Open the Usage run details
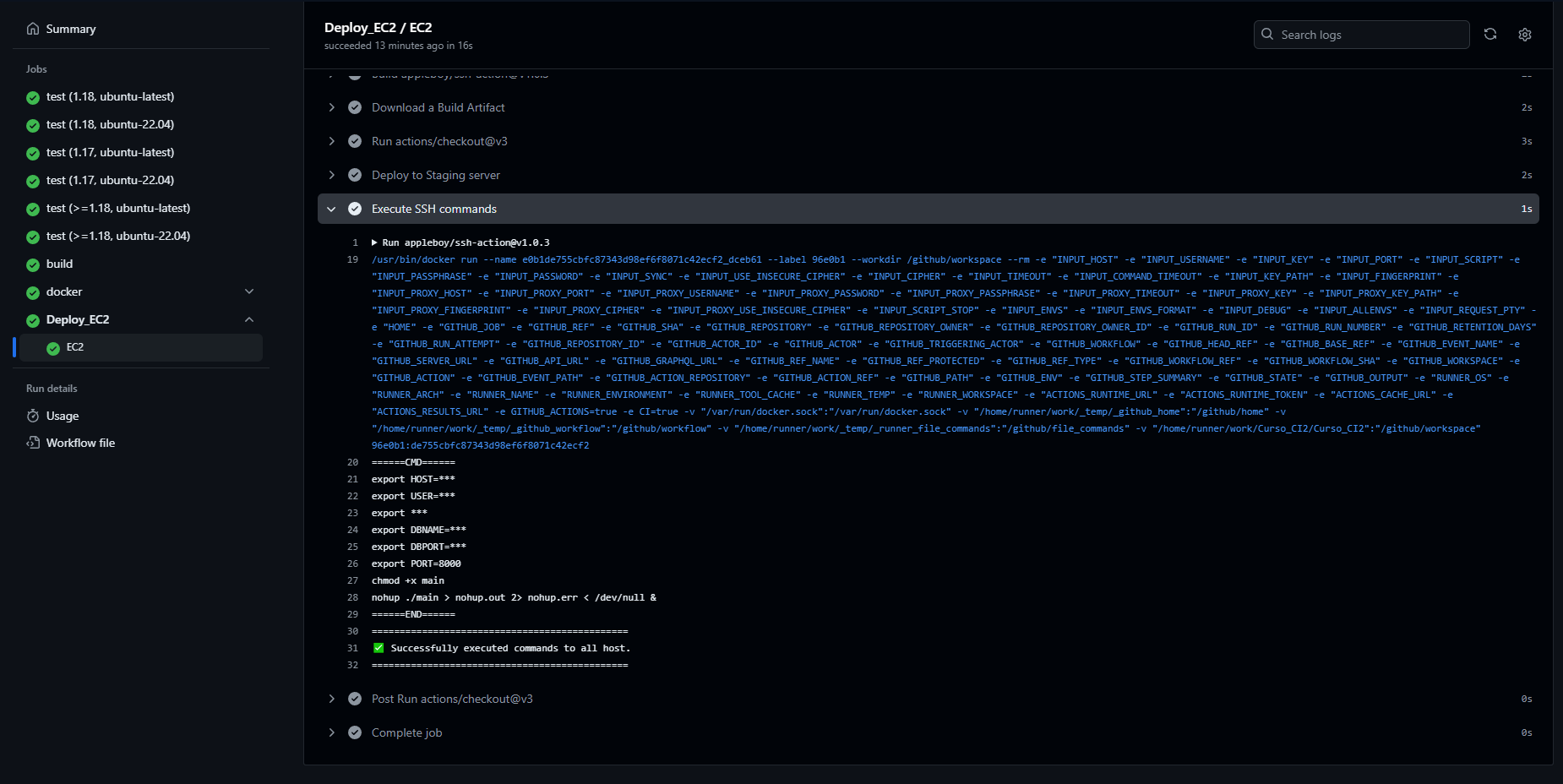Viewport: 1563px width, 784px height. click(63, 416)
